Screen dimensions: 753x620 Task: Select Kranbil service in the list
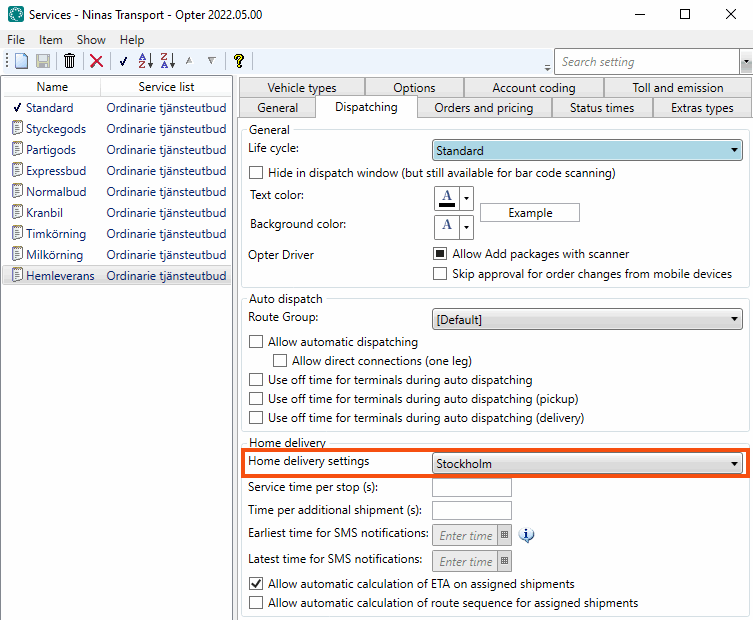(x=43, y=213)
